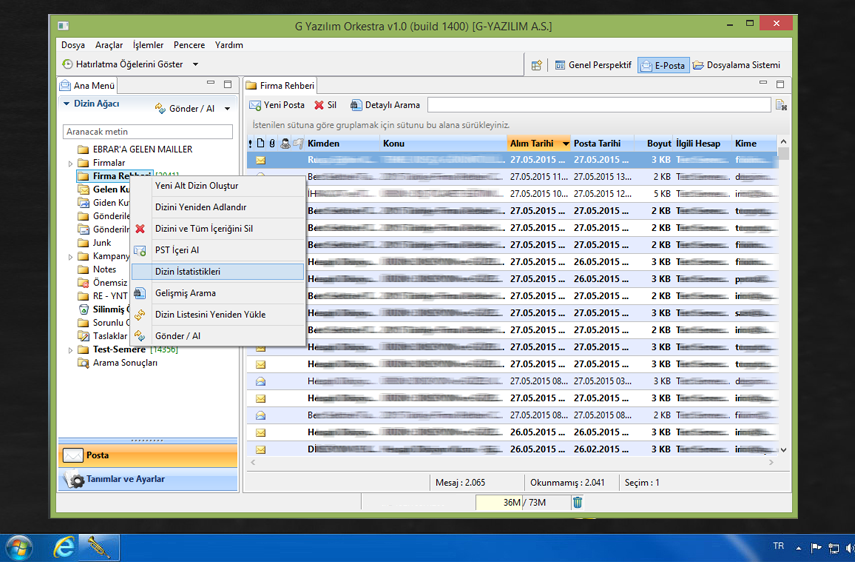
Task: Click Gönder / Al in tree header
Action: pos(185,108)
